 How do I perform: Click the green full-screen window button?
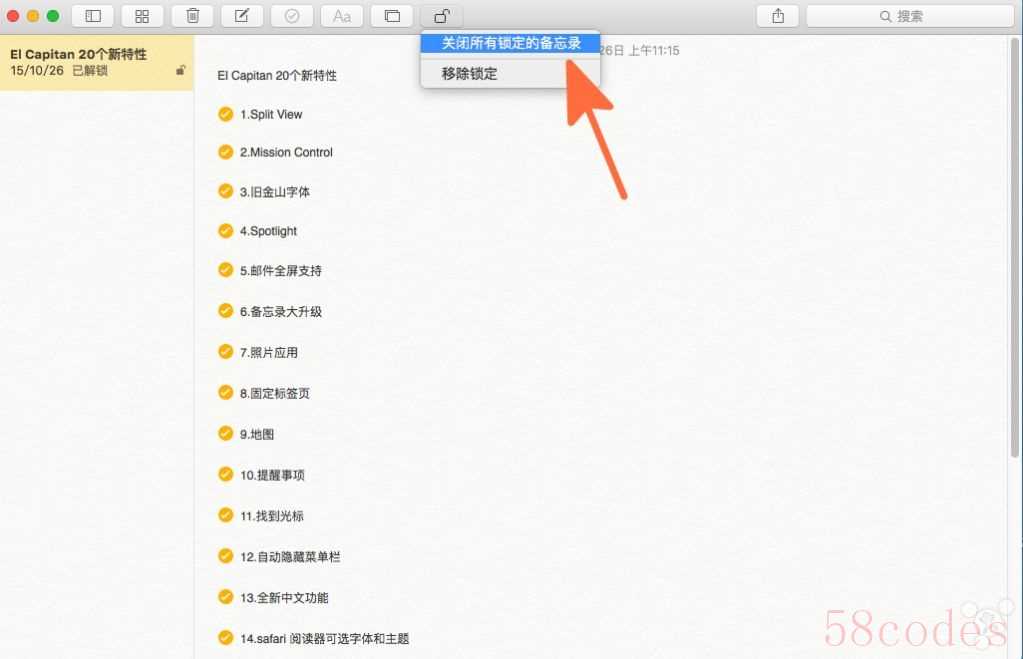[53, 16]
